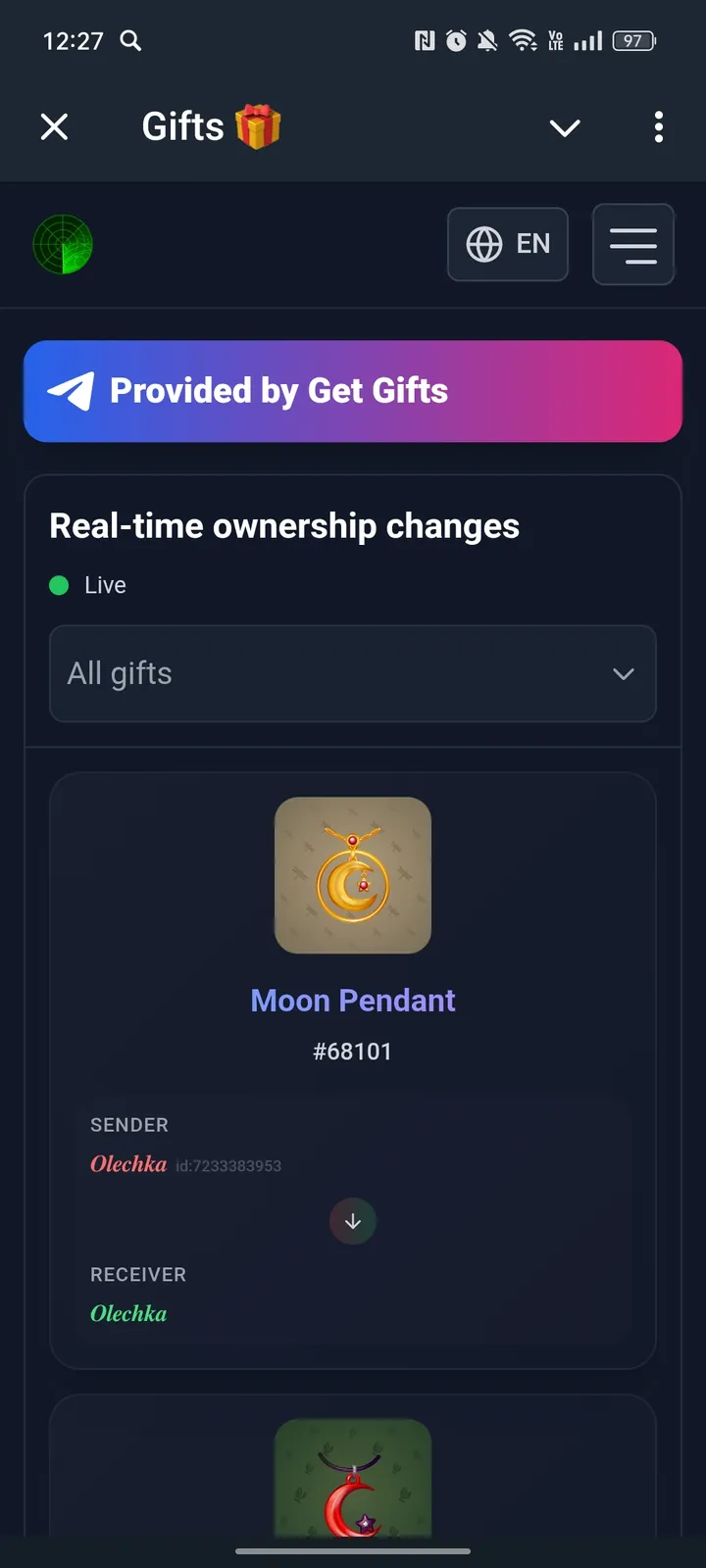
Task: Toggle the notification bell status icon
Action: click(489, 41)
